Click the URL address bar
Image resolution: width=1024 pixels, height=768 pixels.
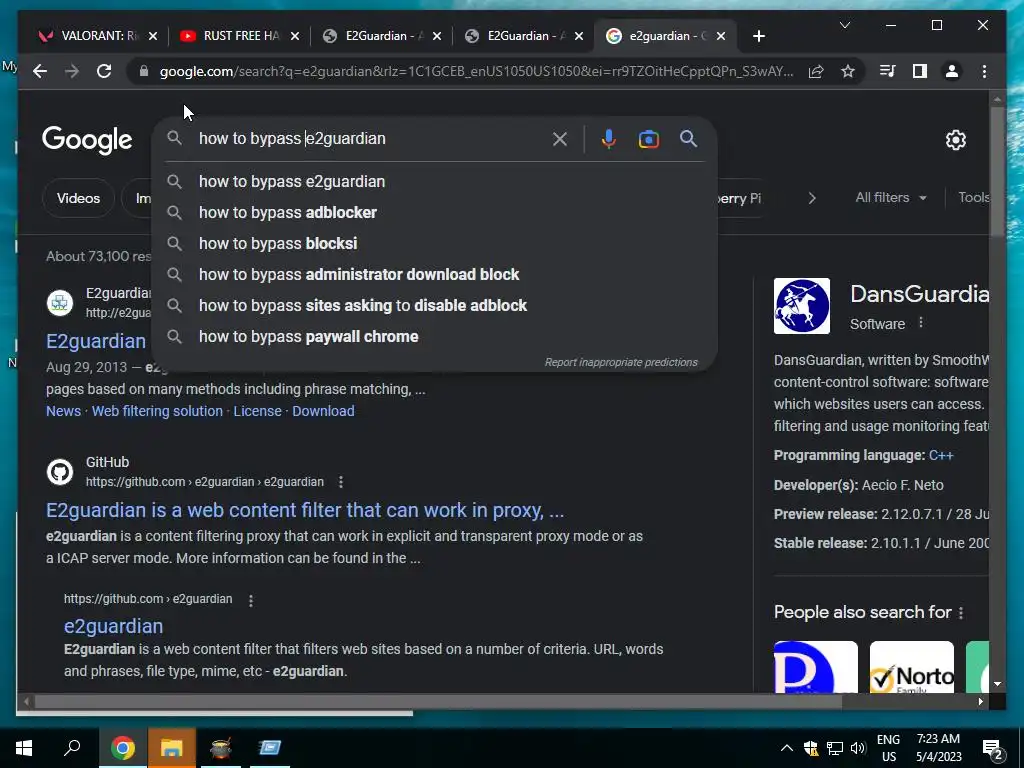click(x=477, y=71)
